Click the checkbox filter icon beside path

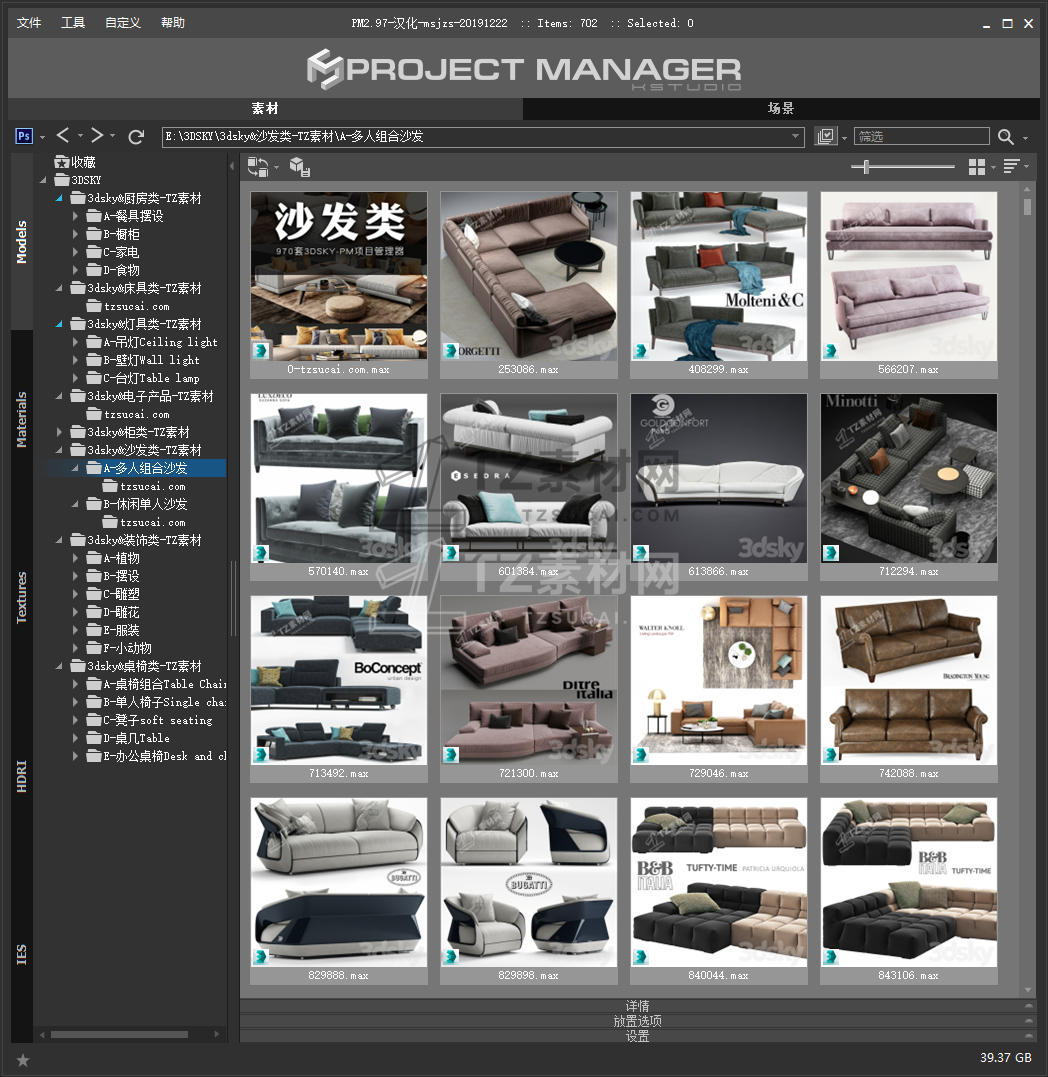(825, 136)
